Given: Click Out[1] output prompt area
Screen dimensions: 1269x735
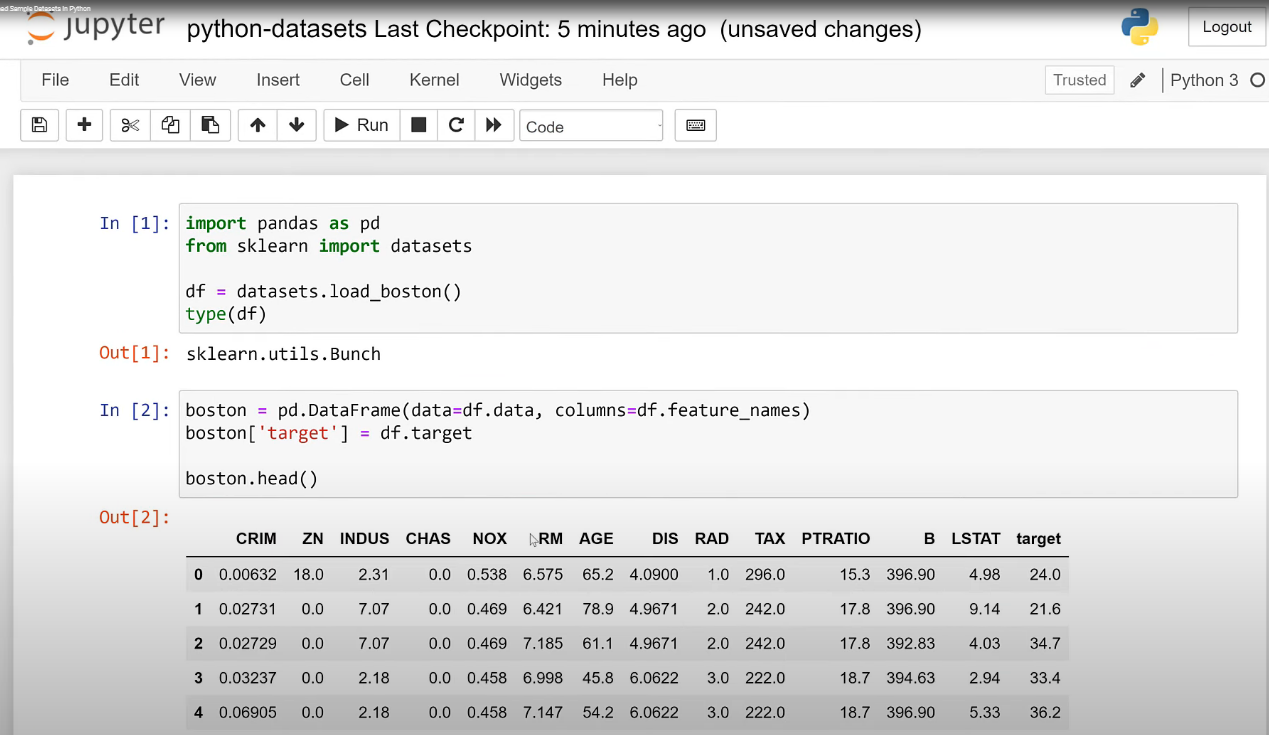Looking at the screenshot, I should coord(135,353).
